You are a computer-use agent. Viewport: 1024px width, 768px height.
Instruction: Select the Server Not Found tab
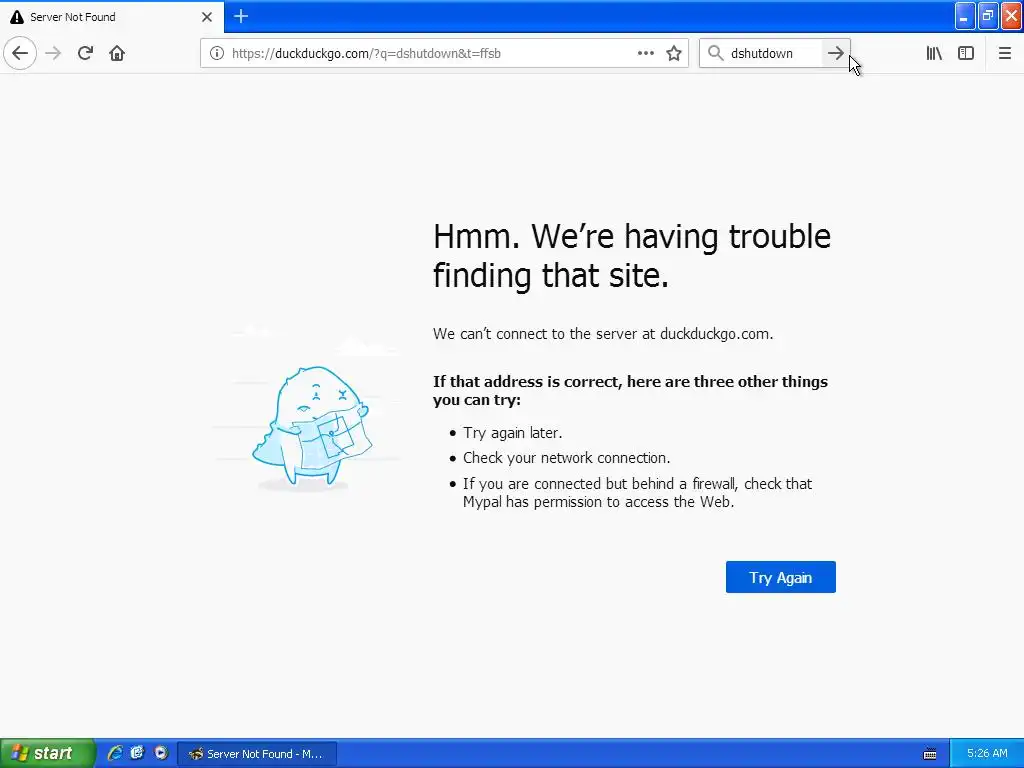112,16
